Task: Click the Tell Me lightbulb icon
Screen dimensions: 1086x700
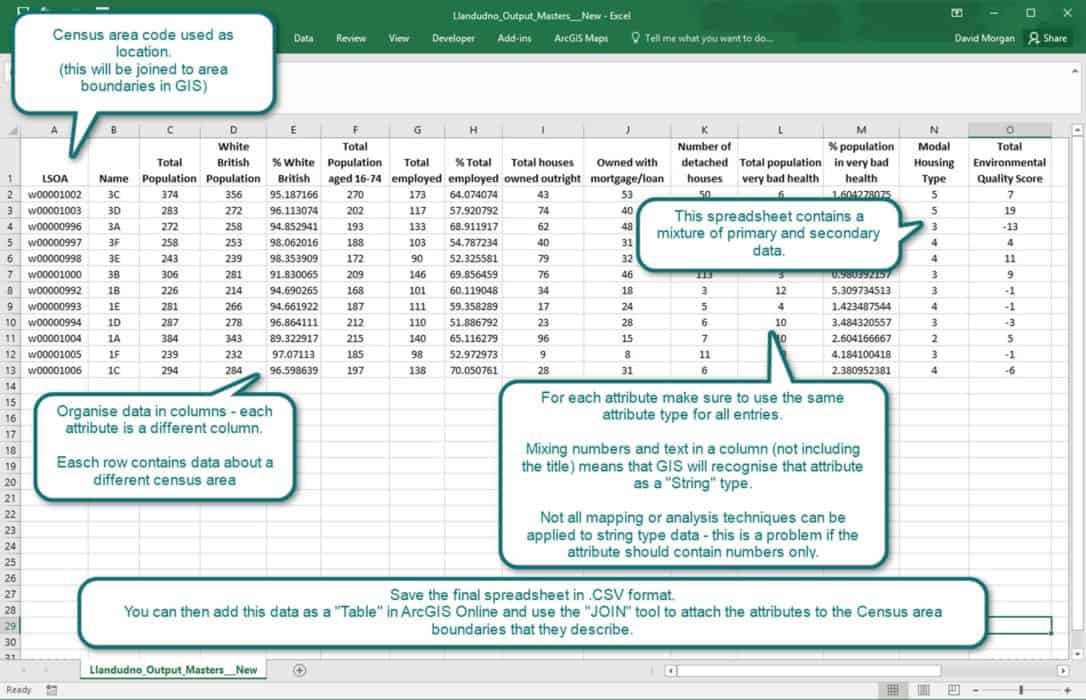Action: (634, 38)
